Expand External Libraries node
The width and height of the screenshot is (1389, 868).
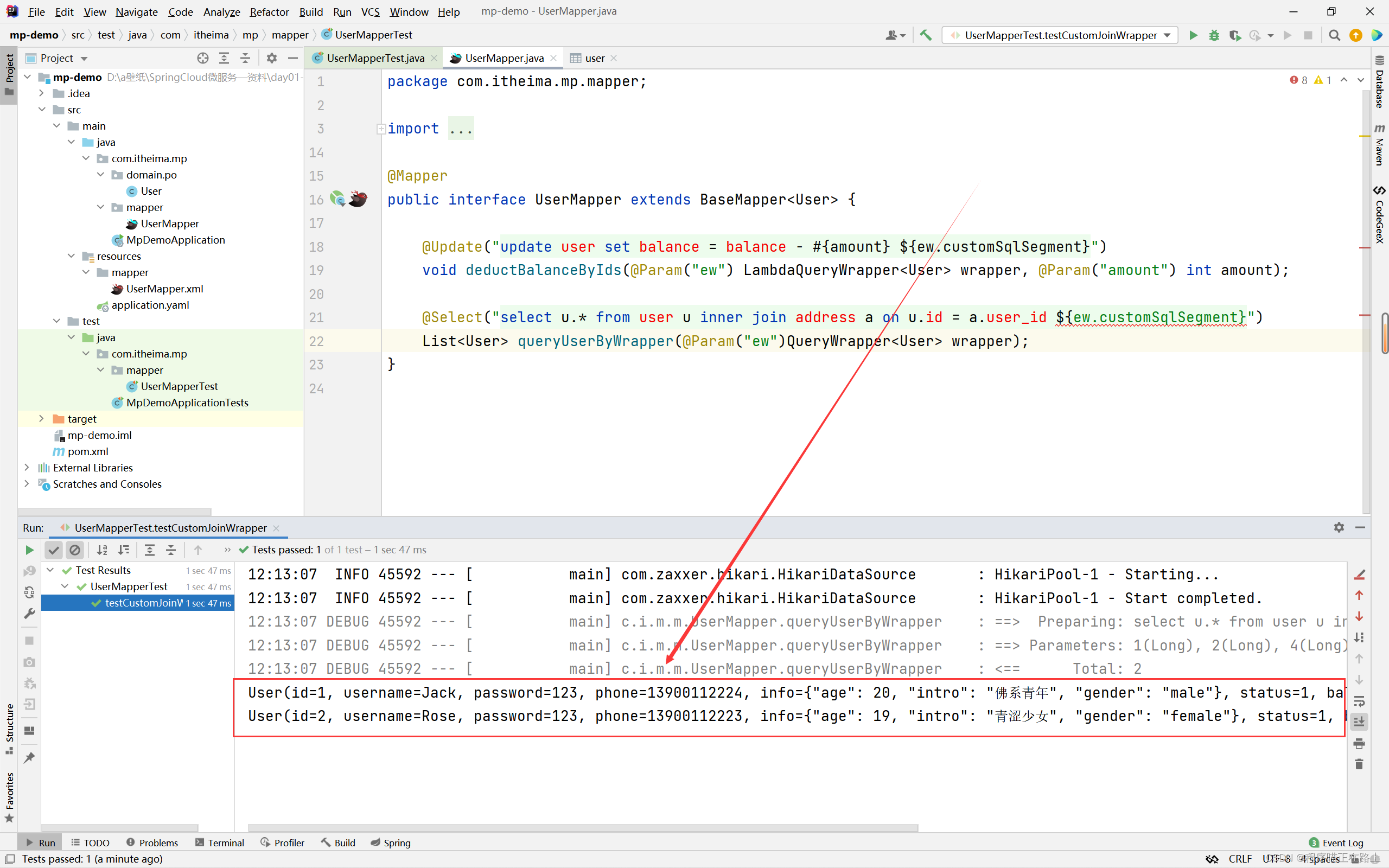(27, 467)
